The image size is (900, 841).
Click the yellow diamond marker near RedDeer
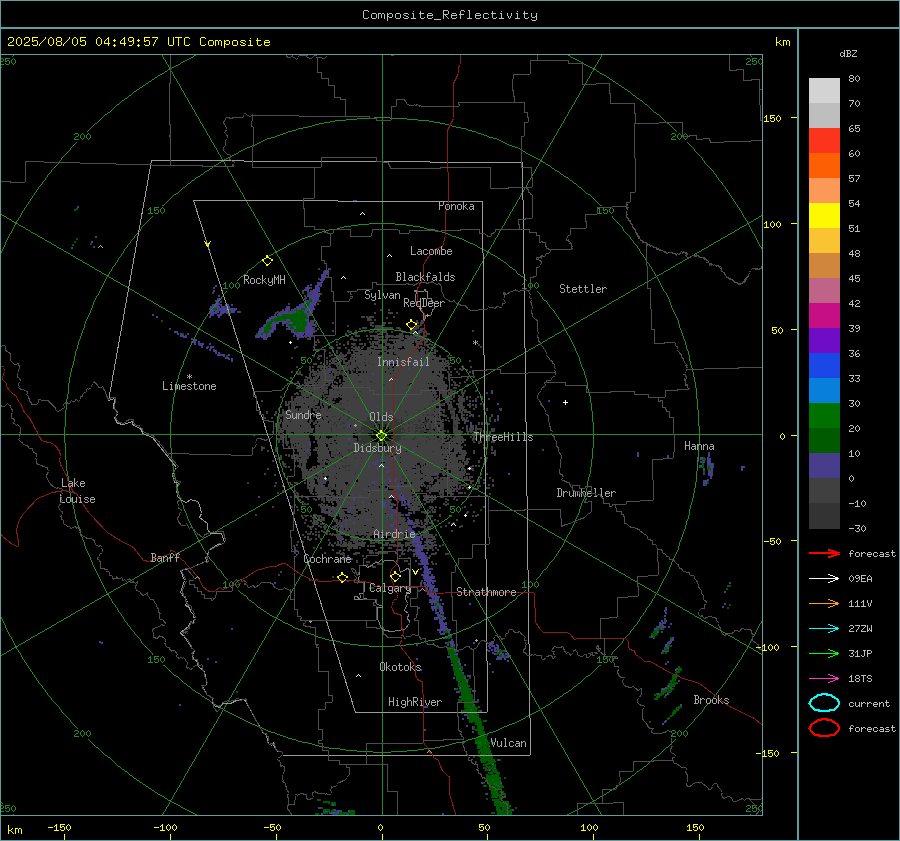[x=411, y=325]
